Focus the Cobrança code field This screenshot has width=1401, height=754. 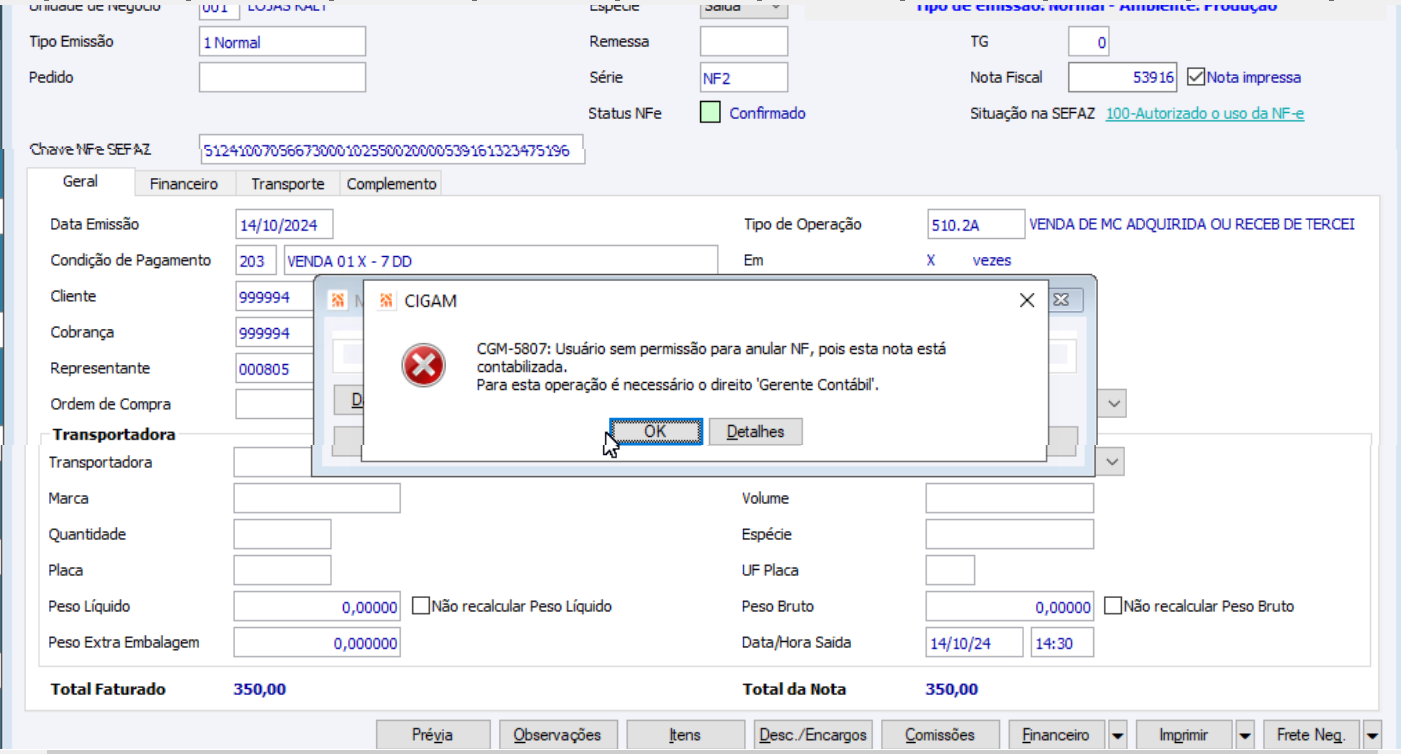[x=275, y=333]
